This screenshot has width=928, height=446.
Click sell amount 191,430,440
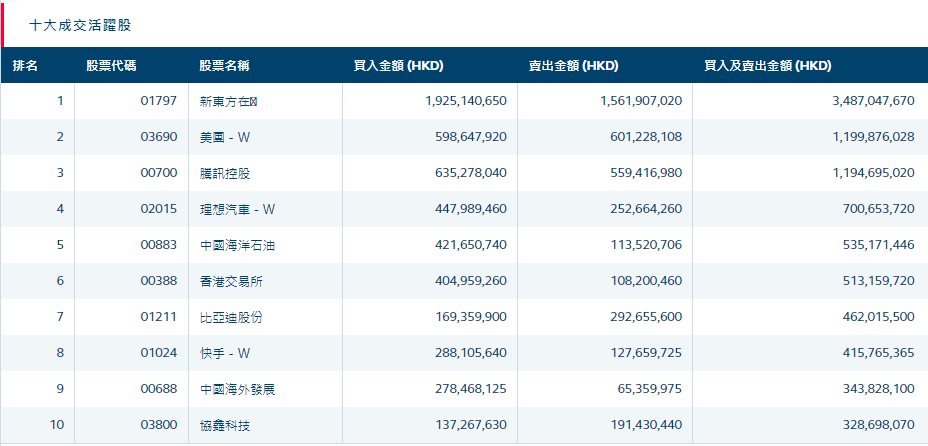click(x=646, y=425)
